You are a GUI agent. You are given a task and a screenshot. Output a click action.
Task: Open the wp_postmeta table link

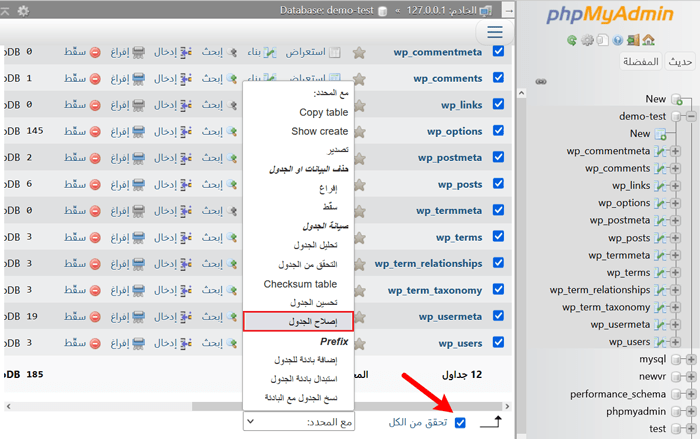click(450, 158)
